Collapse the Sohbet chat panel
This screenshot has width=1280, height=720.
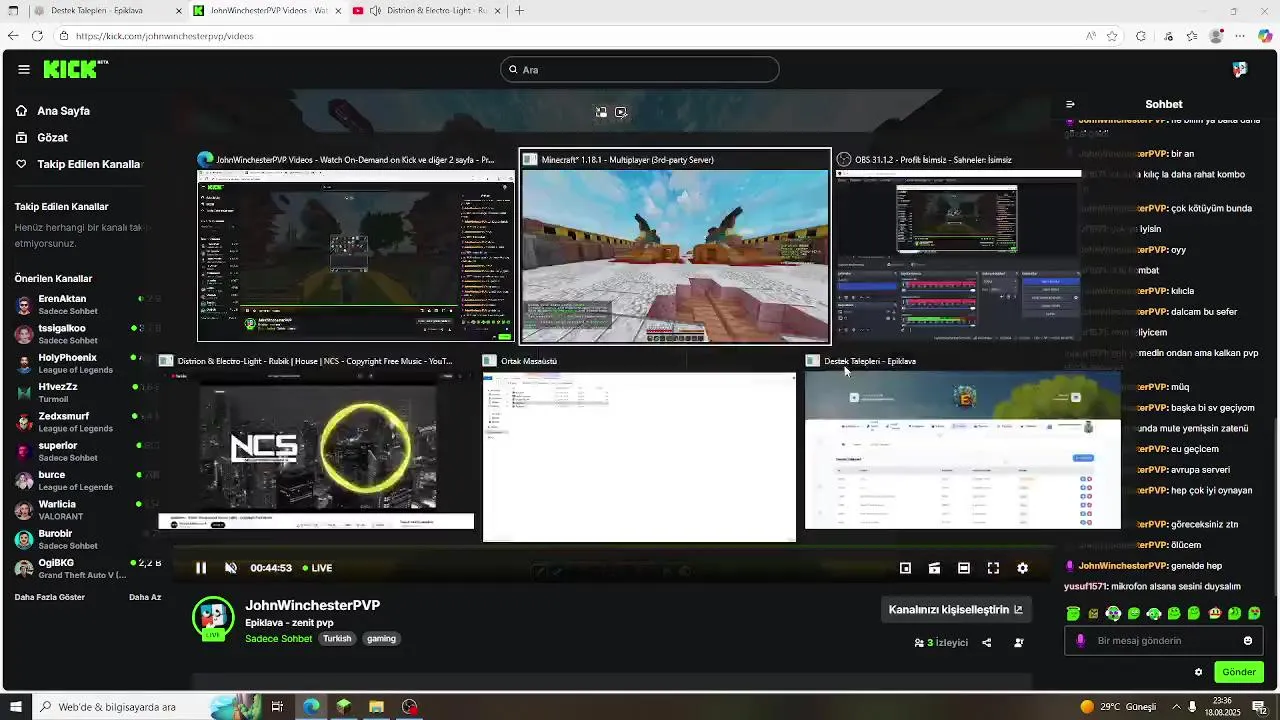pos(1070,104)
